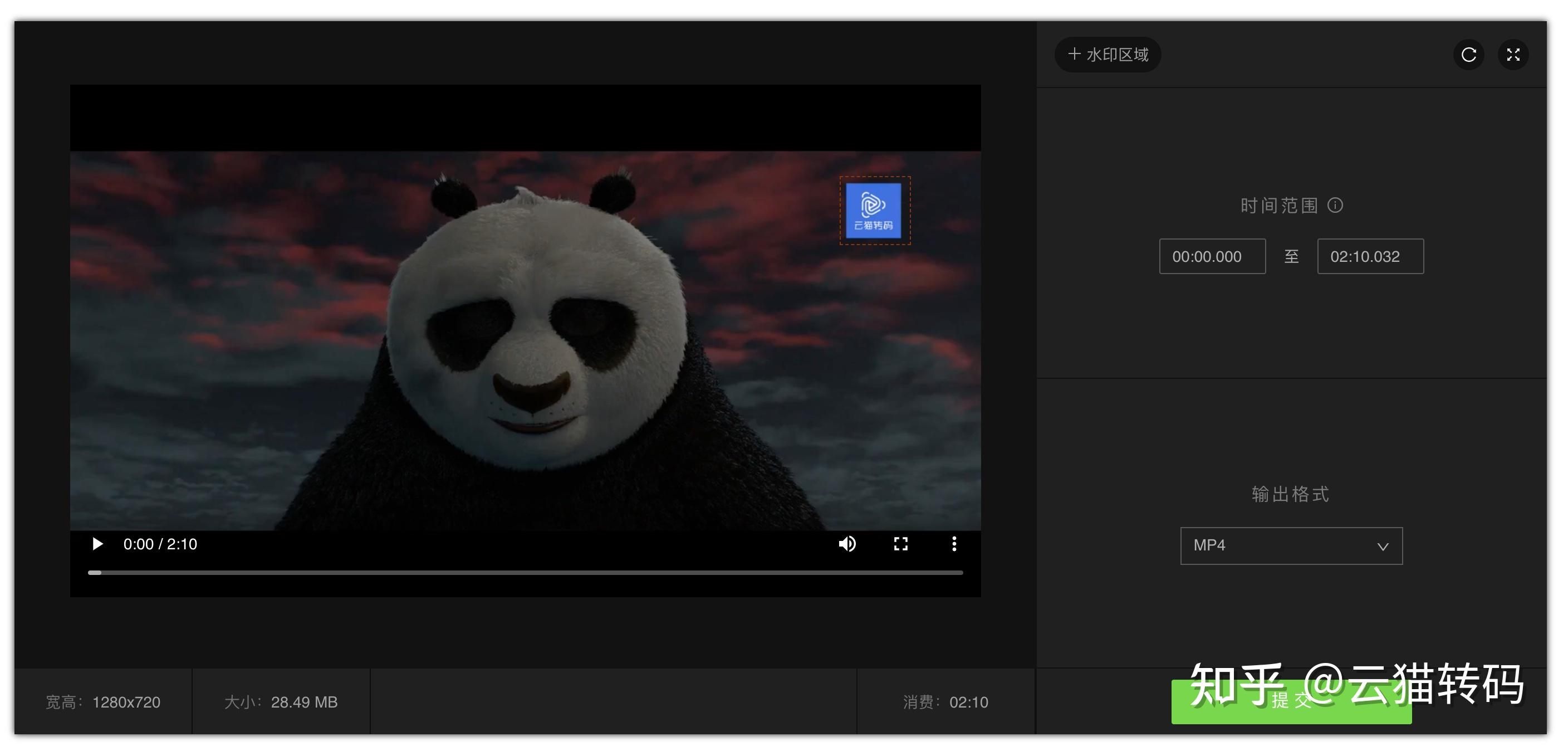Click the 时间范围 label
1568x751 pixels.
coord(1280,205)
